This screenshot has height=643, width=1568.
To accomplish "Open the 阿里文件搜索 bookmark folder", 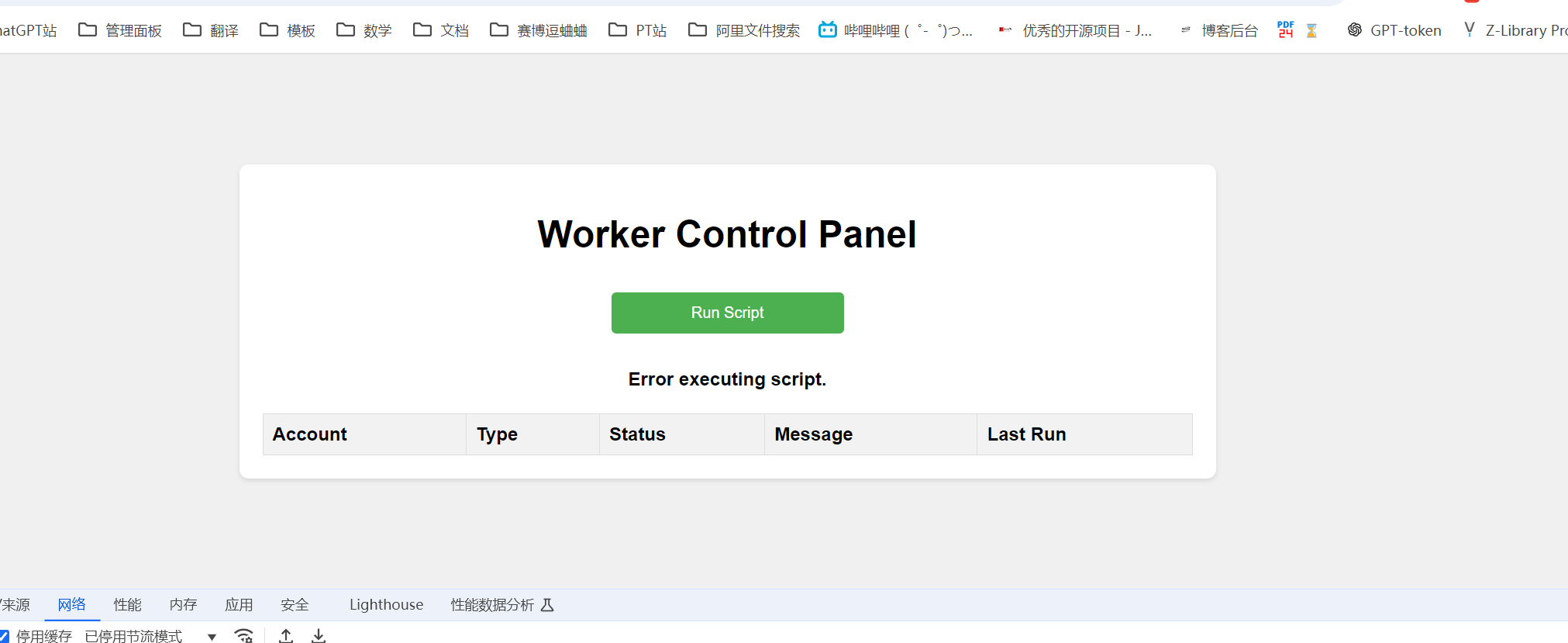I will pos(744,30).
